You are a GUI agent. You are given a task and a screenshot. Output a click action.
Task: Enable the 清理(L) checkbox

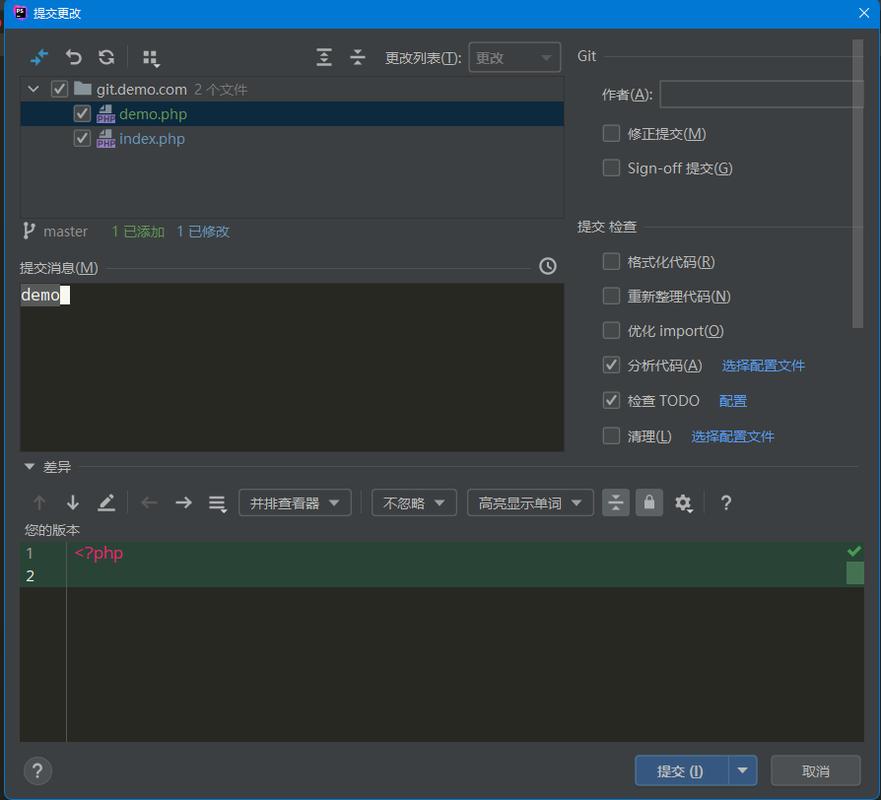click(x=611, y=436)
